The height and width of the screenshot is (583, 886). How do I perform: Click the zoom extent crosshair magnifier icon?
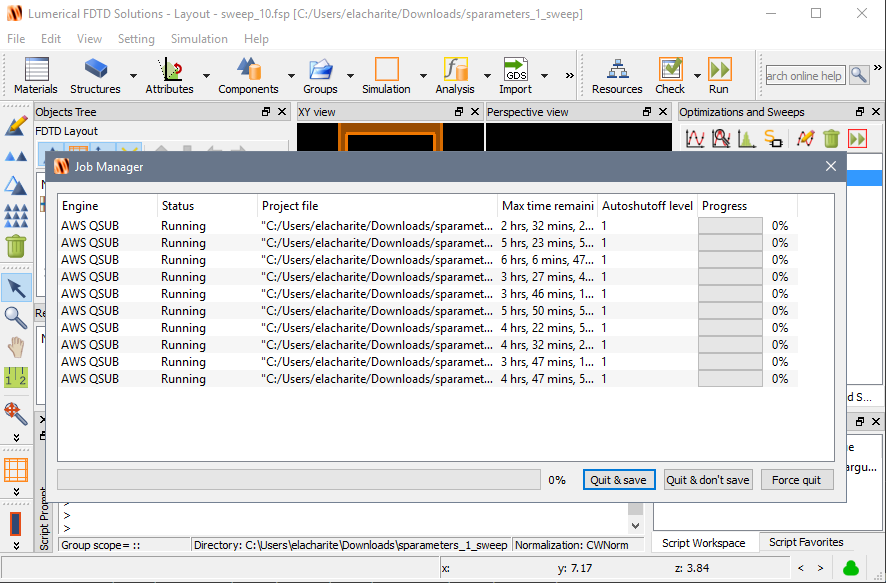tap(16, 414)
